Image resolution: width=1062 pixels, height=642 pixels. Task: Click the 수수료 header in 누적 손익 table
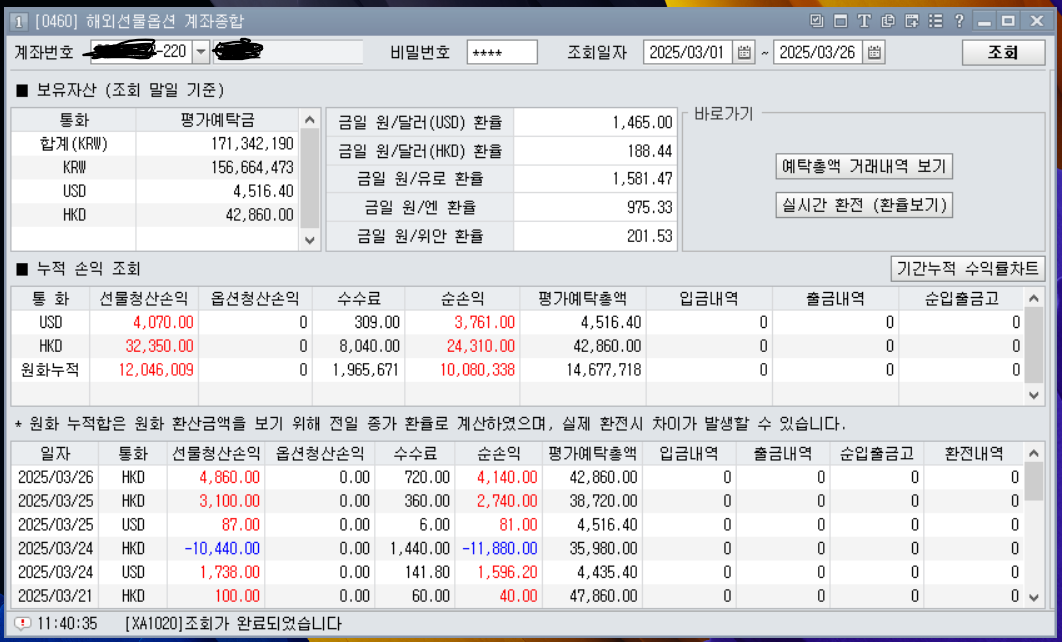(x=358, y=298)
